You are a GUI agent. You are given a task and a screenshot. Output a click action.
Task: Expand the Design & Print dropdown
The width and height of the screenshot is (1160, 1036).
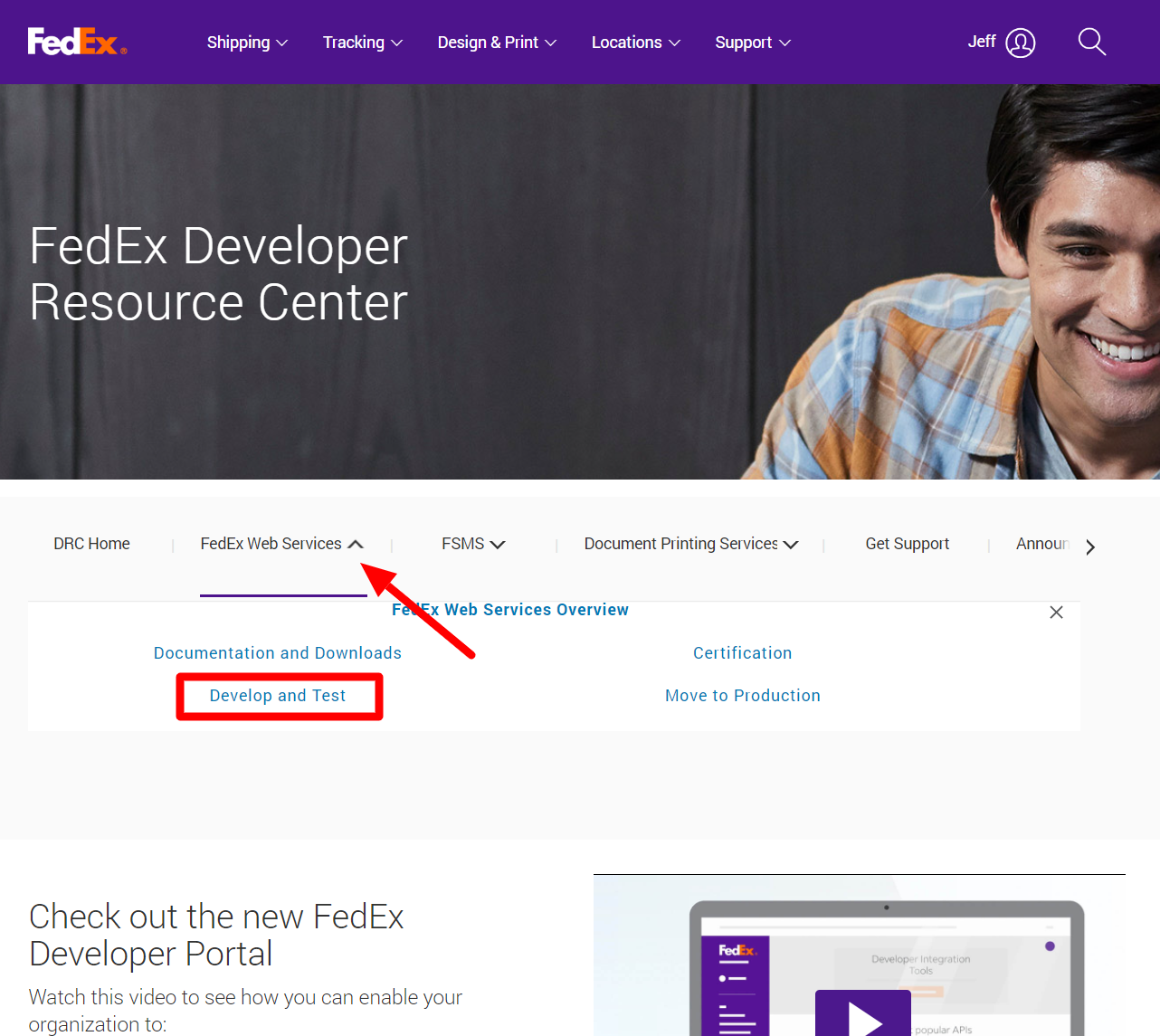497,42
